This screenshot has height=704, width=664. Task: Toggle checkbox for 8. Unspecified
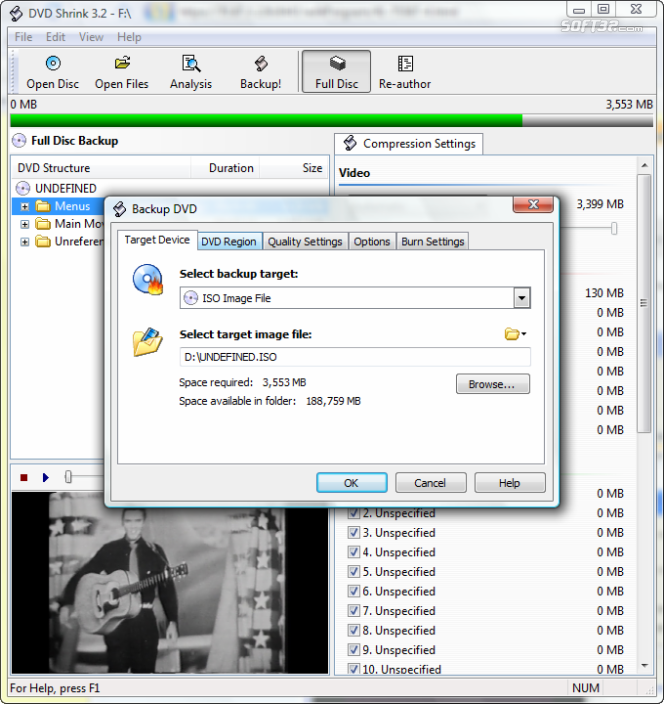354,630
